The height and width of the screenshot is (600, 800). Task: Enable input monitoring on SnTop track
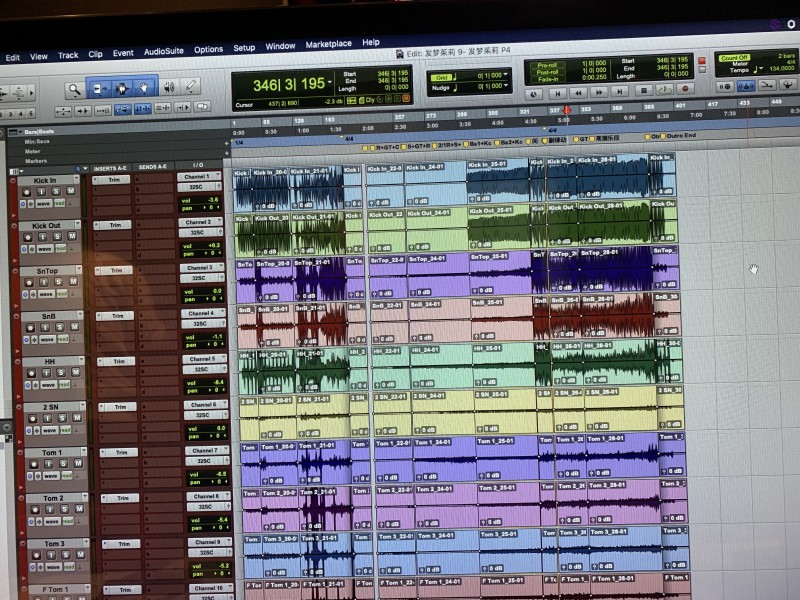(43, 282)
